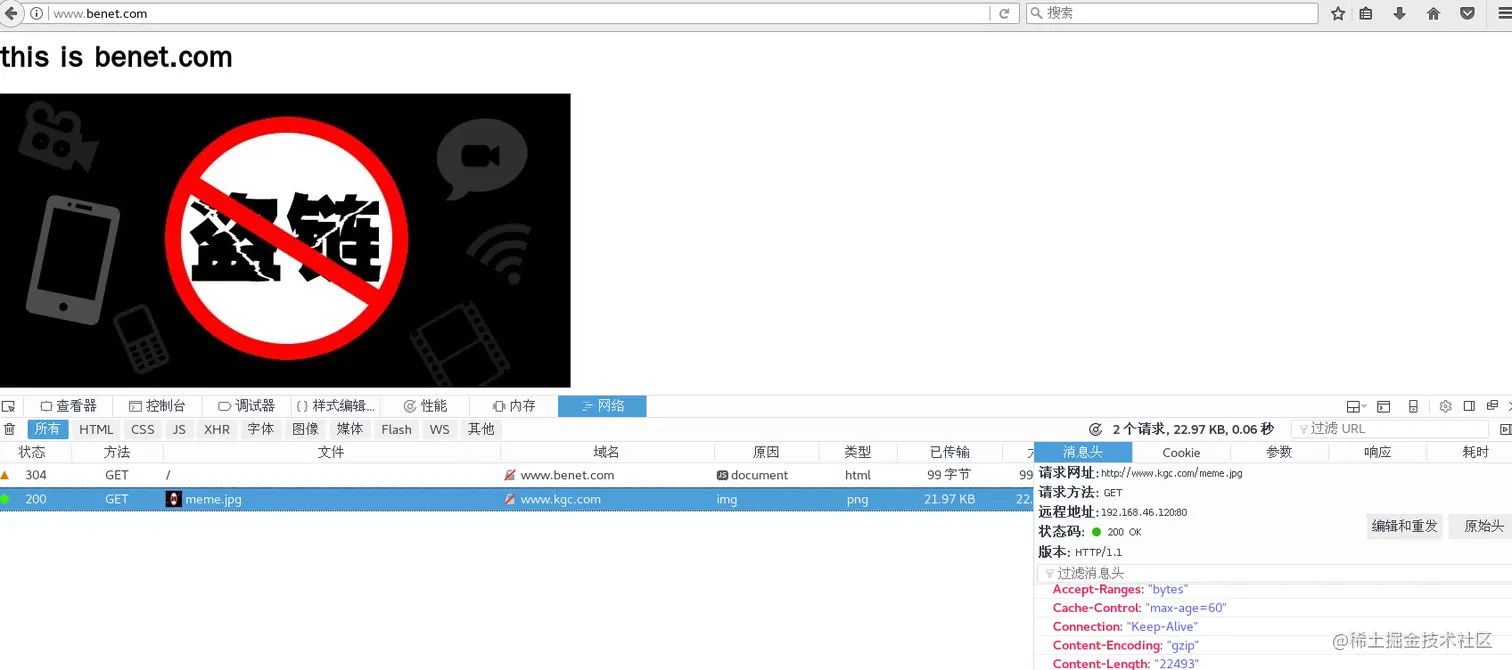
Task: Open the toolbox docking dropdown arrow
Action: click(1362, 405)
